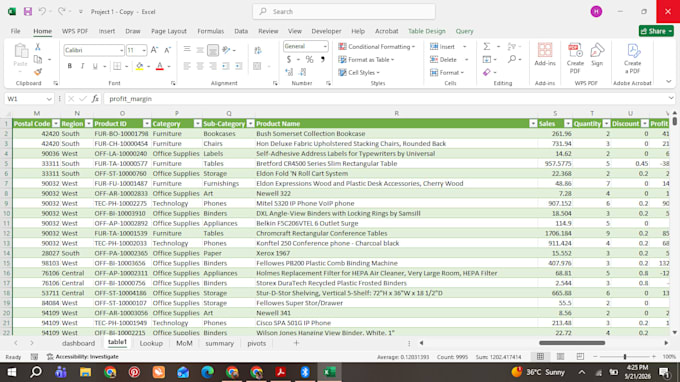
Task: Toggle Wrap Text icon
Action: [258, 50]
